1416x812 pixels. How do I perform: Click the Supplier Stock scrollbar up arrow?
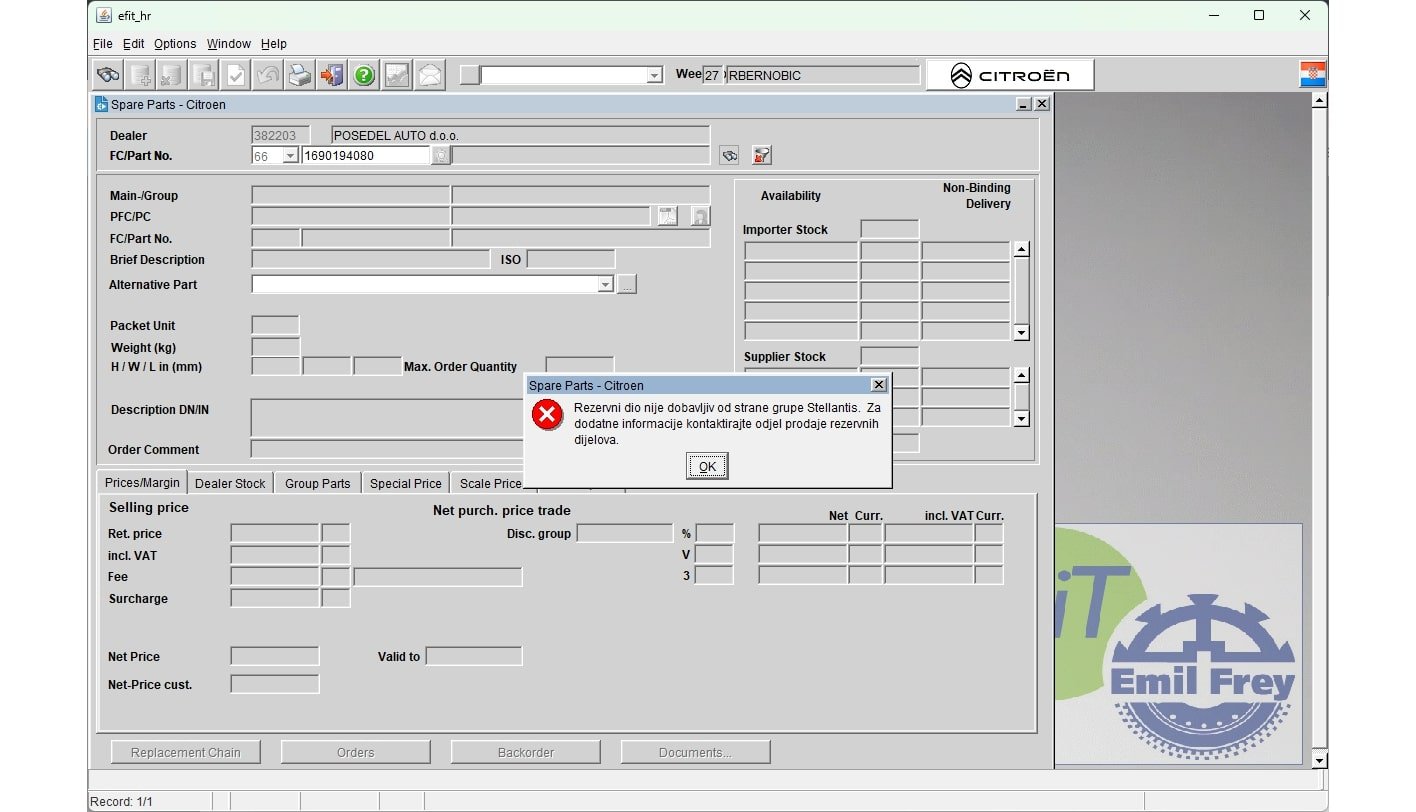tap(1021, 375)
